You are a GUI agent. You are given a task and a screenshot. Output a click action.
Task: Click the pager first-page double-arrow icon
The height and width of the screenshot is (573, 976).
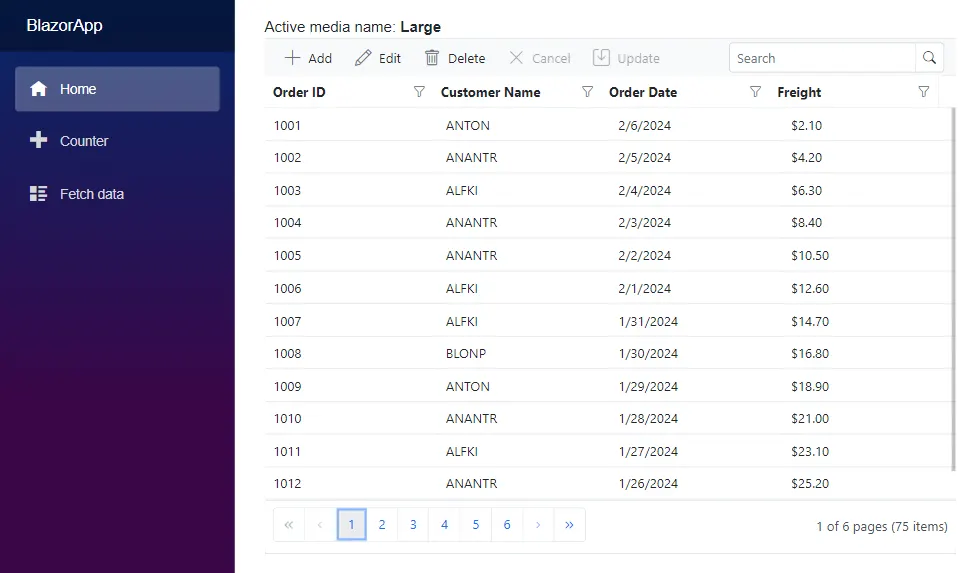coord(289,524)
